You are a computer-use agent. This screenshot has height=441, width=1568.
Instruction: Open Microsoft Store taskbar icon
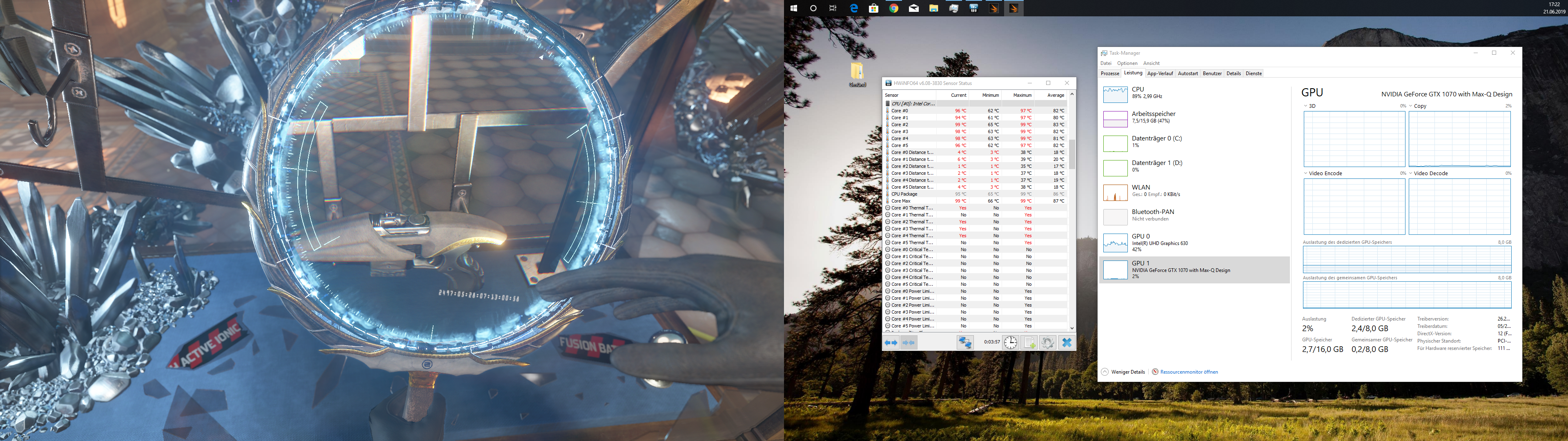(873, 9)
